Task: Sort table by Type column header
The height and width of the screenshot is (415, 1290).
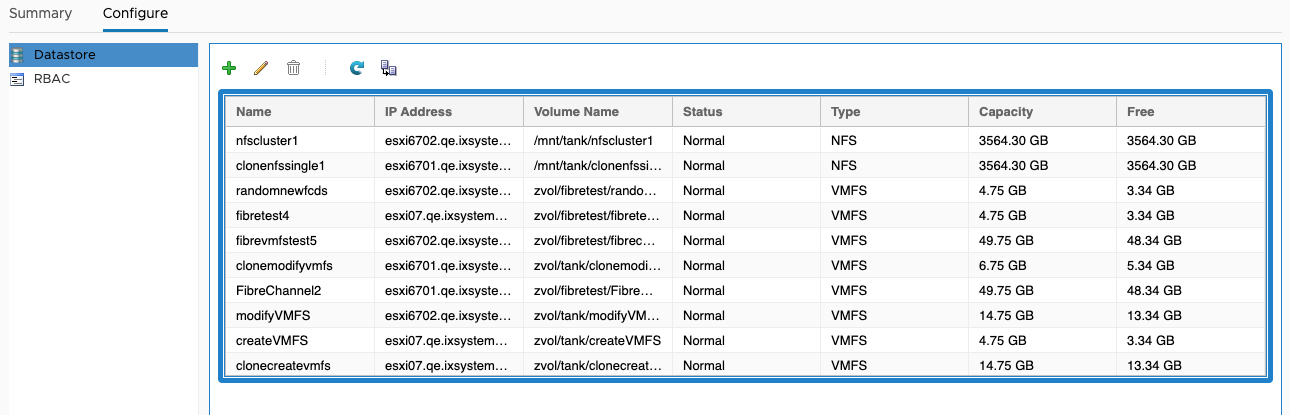Action: 845,112
